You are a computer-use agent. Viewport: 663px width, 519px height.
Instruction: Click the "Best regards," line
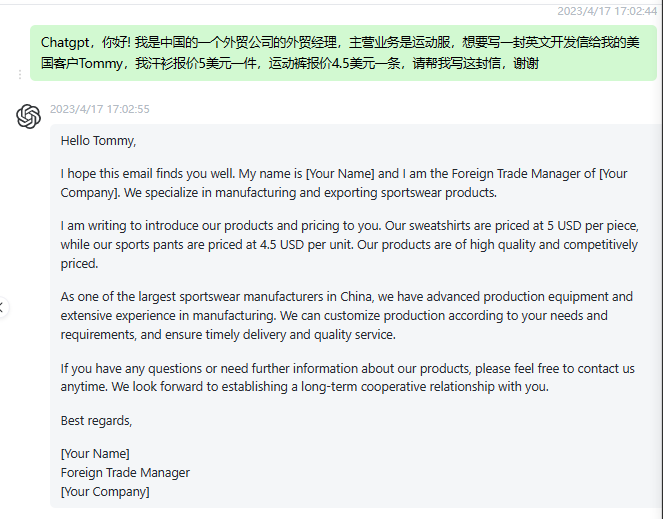click(x=96, y=421)
